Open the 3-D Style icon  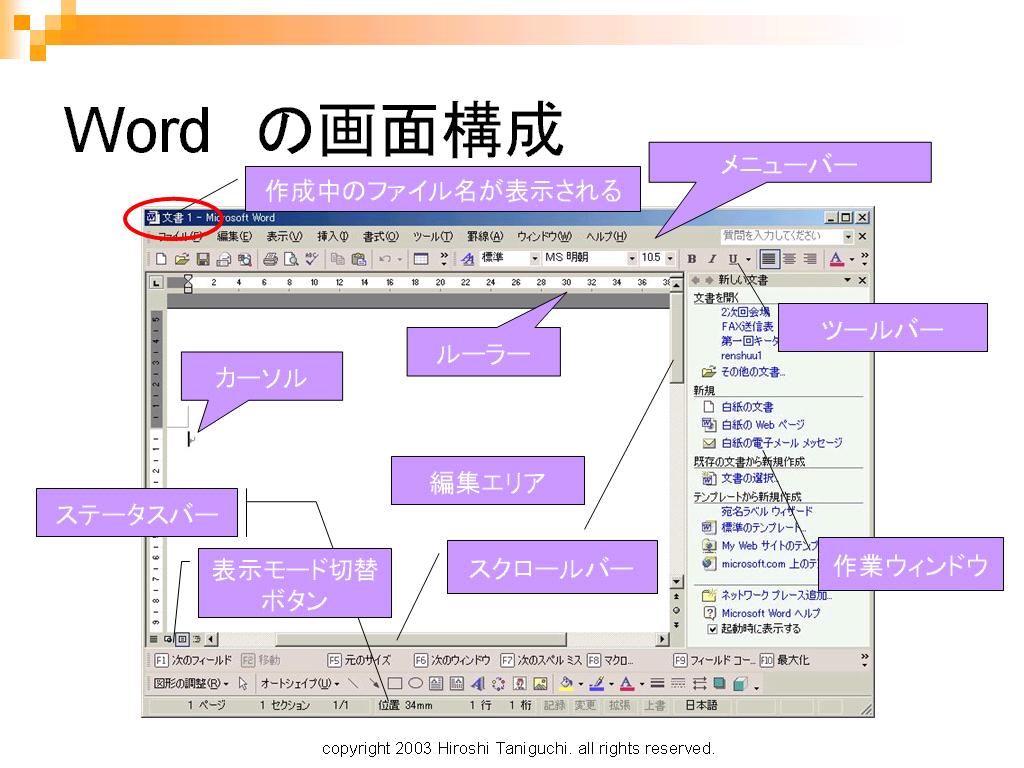pyautogui.click(x=740, y=683)
